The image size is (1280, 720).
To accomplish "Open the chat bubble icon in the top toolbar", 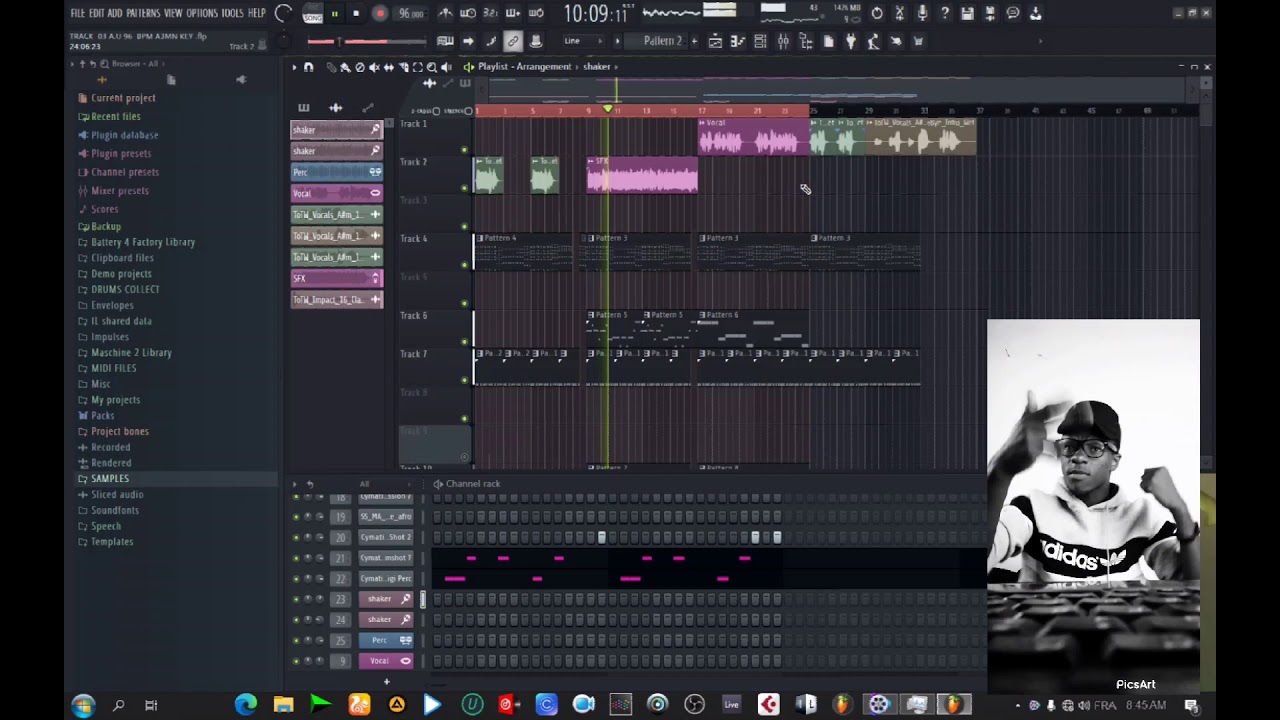I will (1013, 13).
